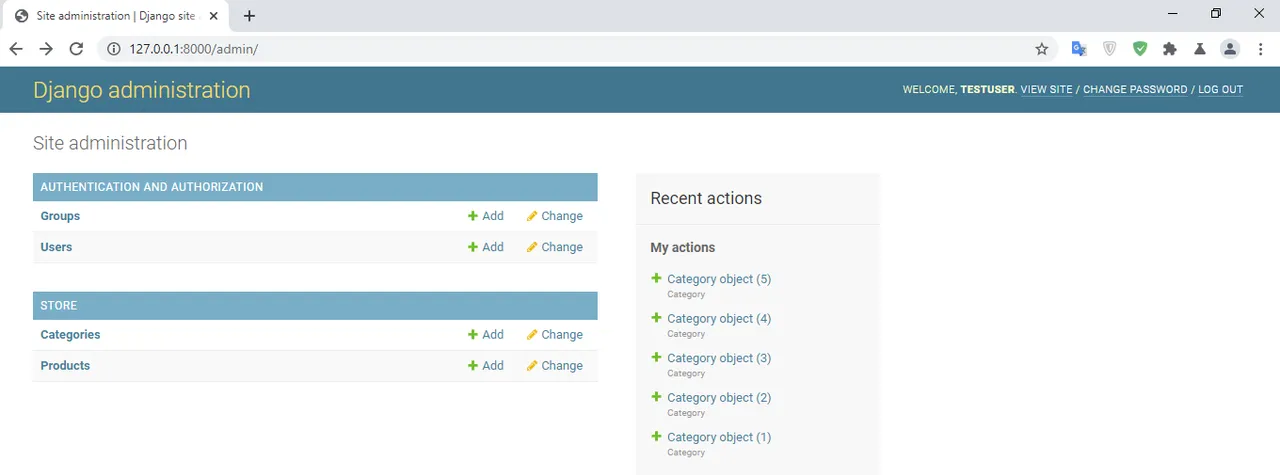Click the Site administration page heading
Image resolution: width=1280 pixels, height=475 pixels.
pos(110,143)
